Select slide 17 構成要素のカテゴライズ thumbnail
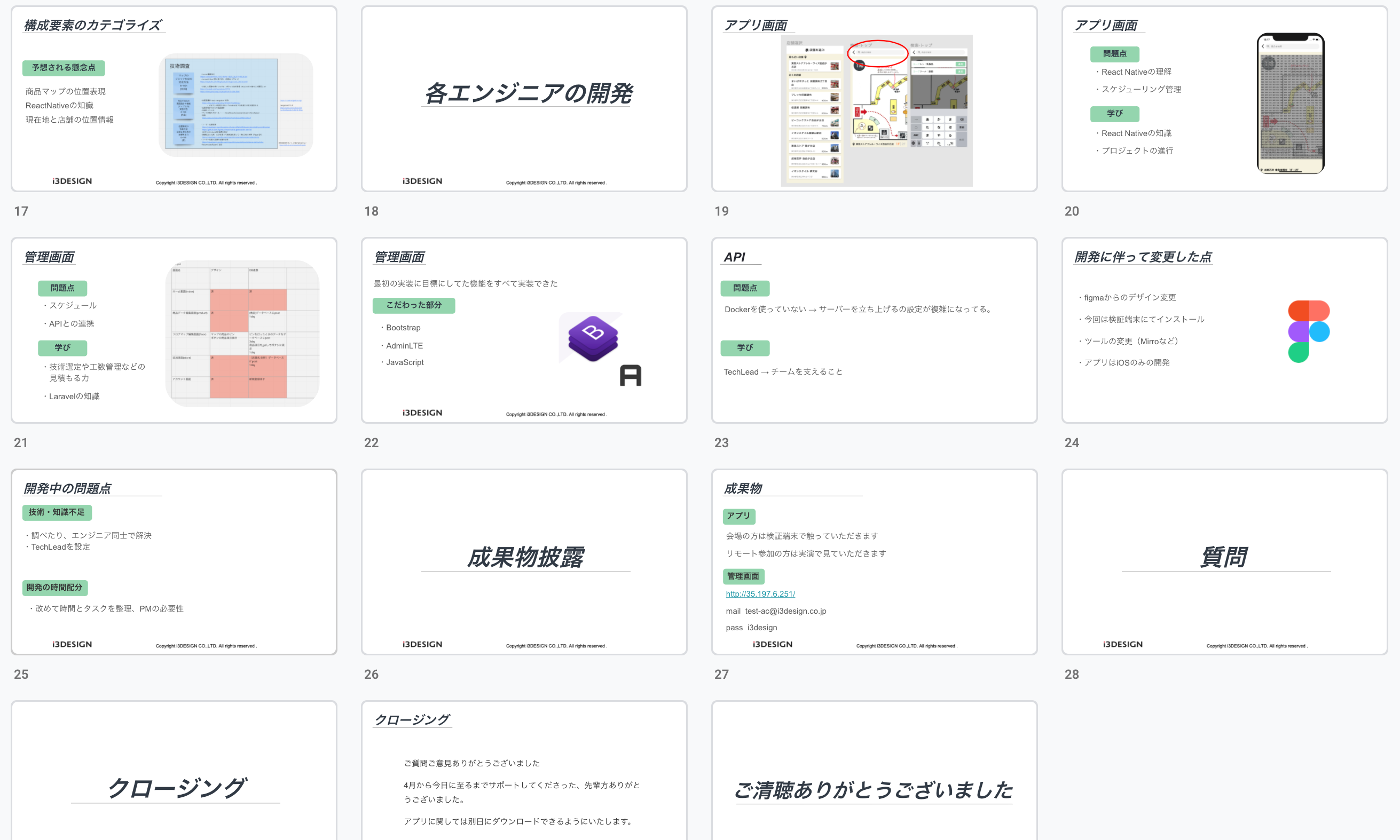The image size is (1400, 840). pos(174,99)
